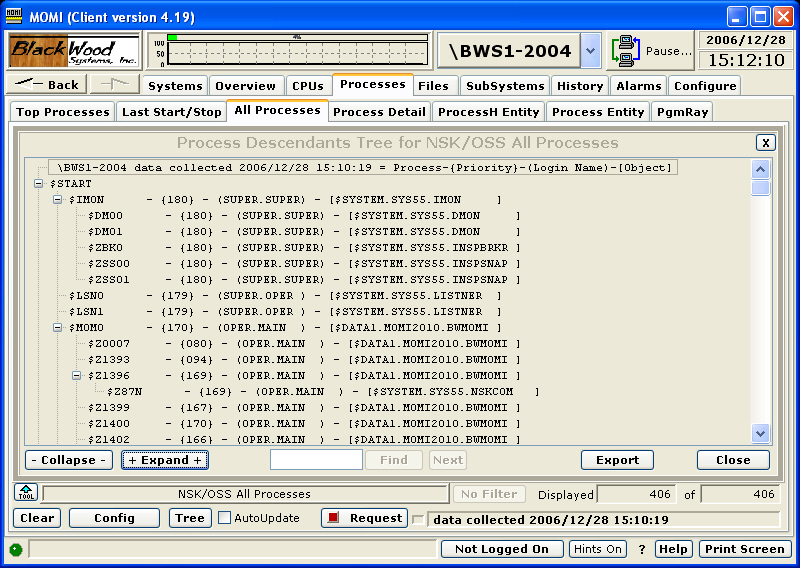This screenshot has width=800, height=568.
Task: Click the Tree button
Action: 190,518
